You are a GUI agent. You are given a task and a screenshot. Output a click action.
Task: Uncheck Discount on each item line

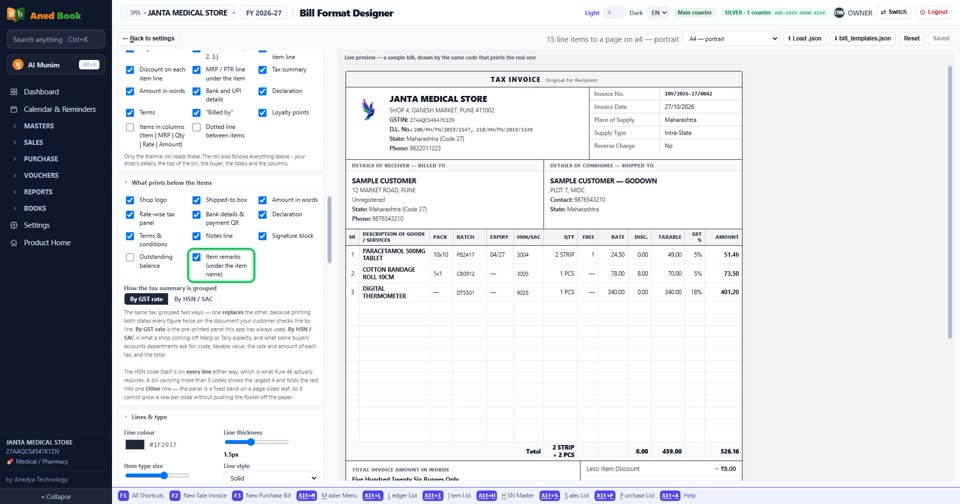pos(130,70)
